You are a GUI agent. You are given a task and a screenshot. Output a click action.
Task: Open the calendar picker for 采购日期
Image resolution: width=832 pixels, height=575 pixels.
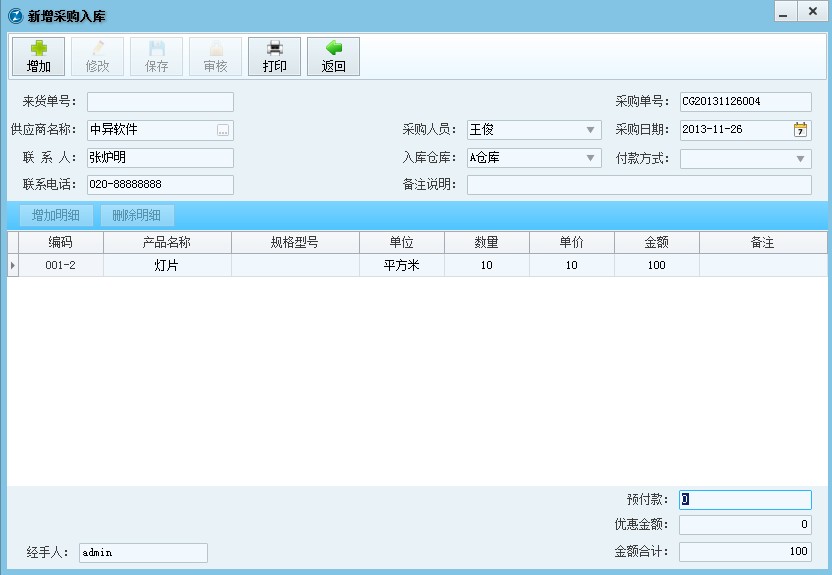point(801,130)
